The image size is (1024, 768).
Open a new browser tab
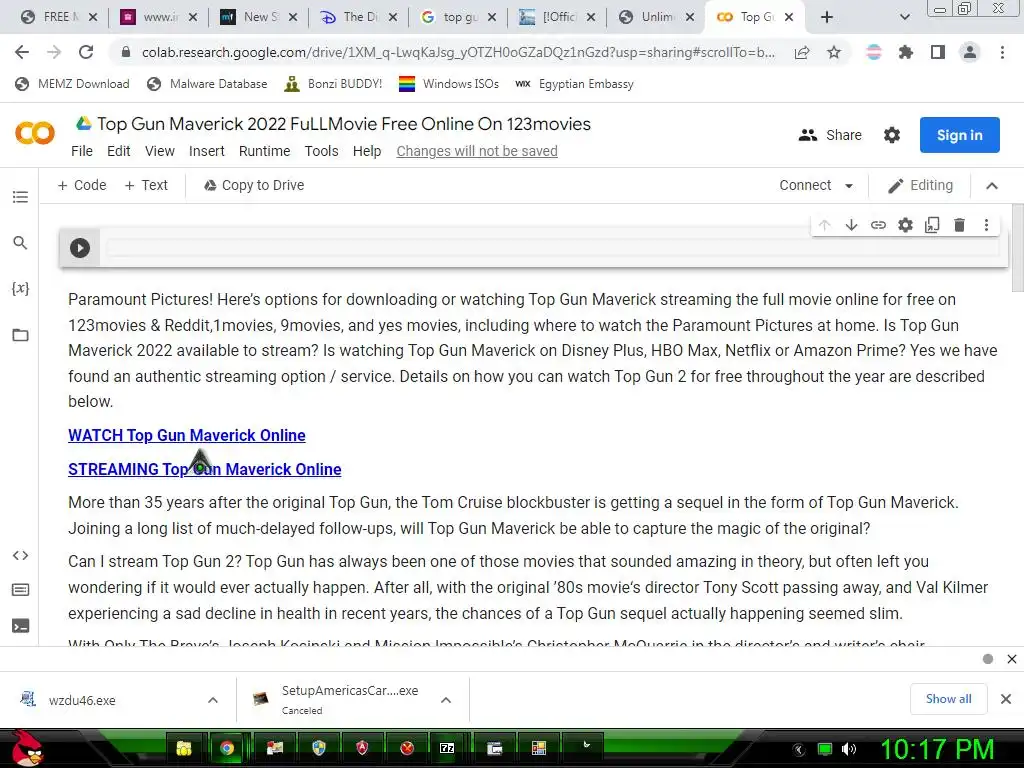click(x=827, y=17)
